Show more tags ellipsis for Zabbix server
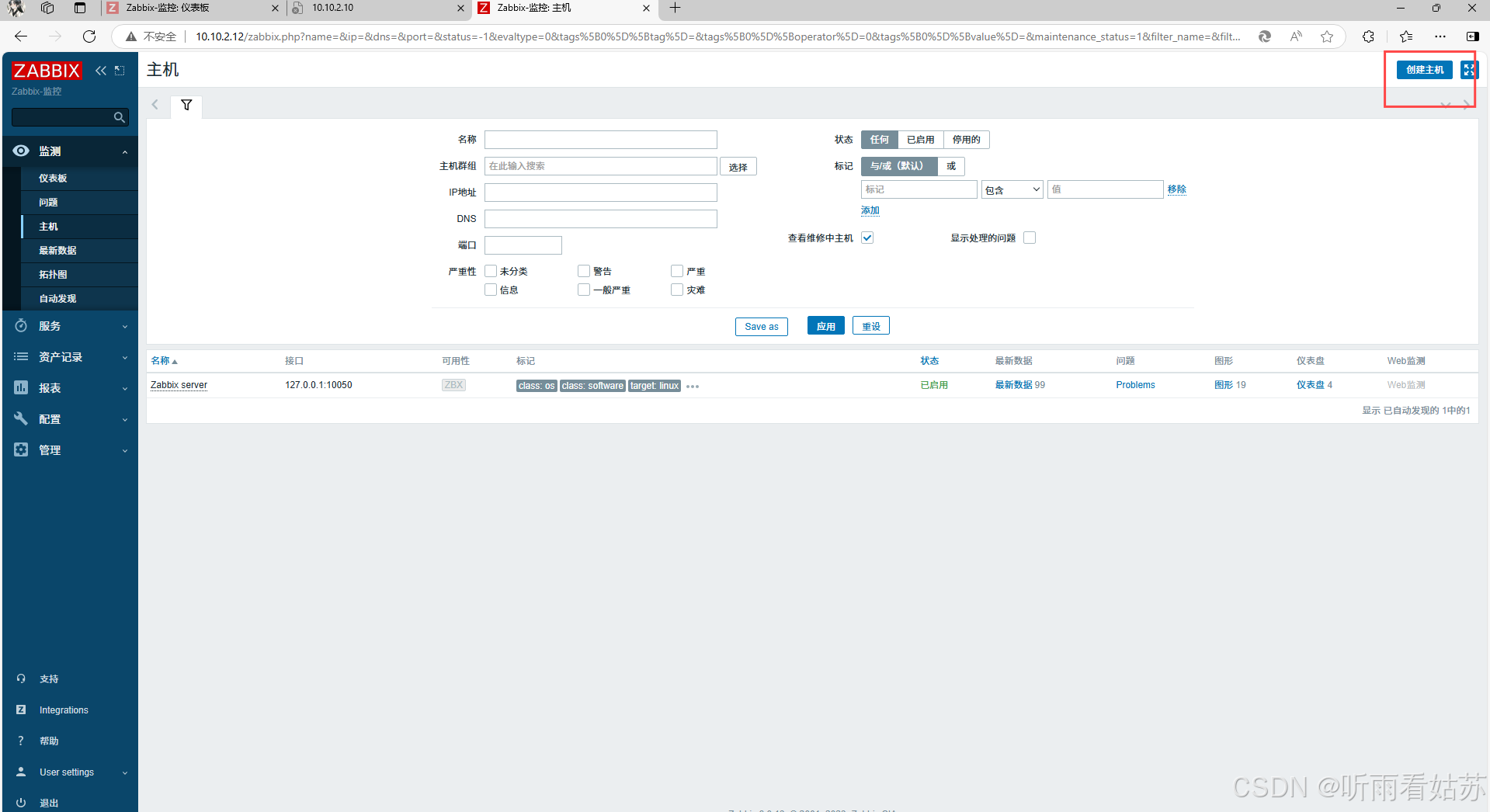 (693, 387)
